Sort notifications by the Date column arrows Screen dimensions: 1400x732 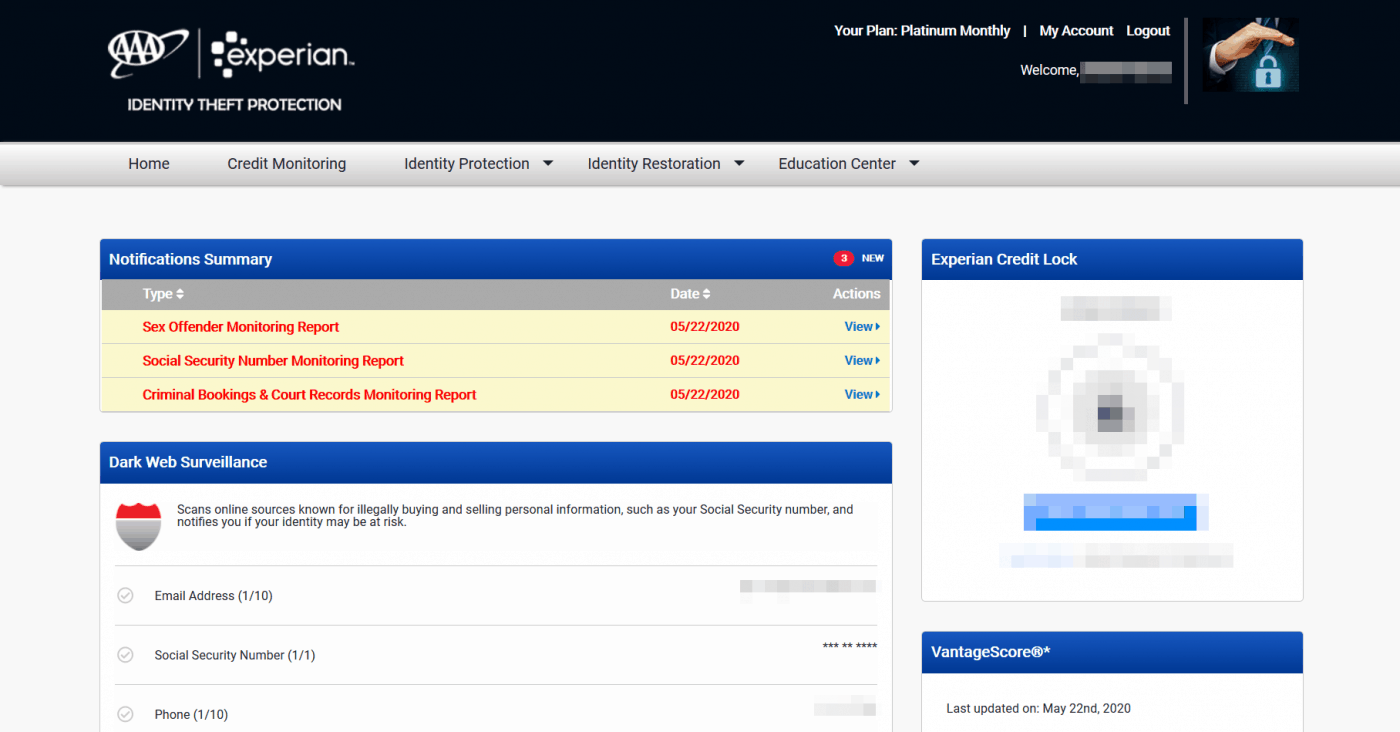(x=705, y=293)
